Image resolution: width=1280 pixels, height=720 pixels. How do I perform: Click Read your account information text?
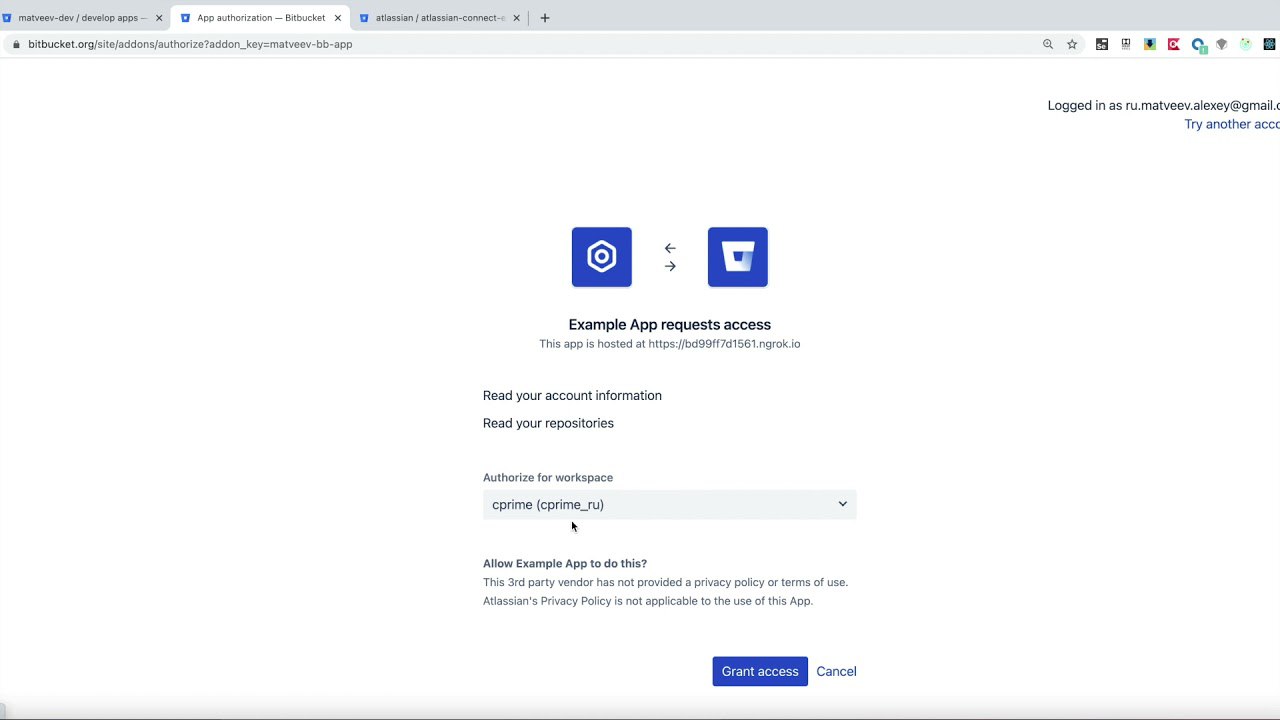pyautogui.click(x=572, y=396)
